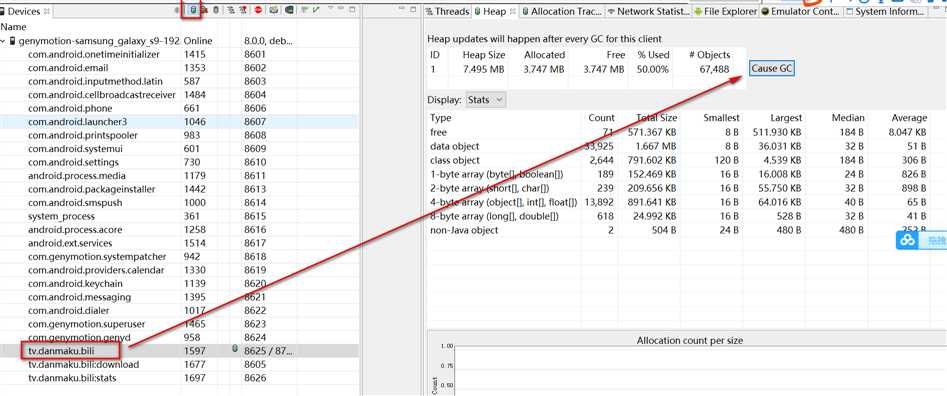Select process system_process

(x=179, y=216)
